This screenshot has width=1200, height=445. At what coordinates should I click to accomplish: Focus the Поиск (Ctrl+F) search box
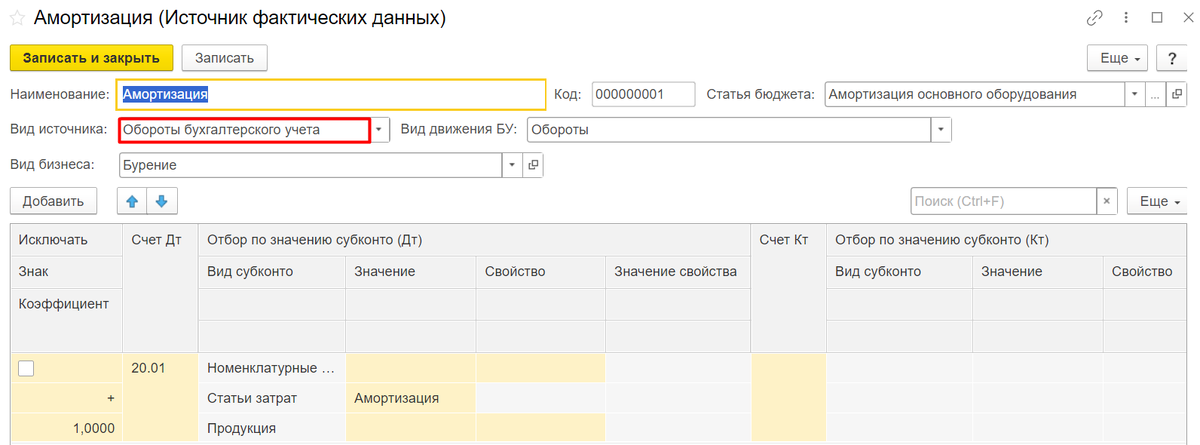(x=1003, y=201)
